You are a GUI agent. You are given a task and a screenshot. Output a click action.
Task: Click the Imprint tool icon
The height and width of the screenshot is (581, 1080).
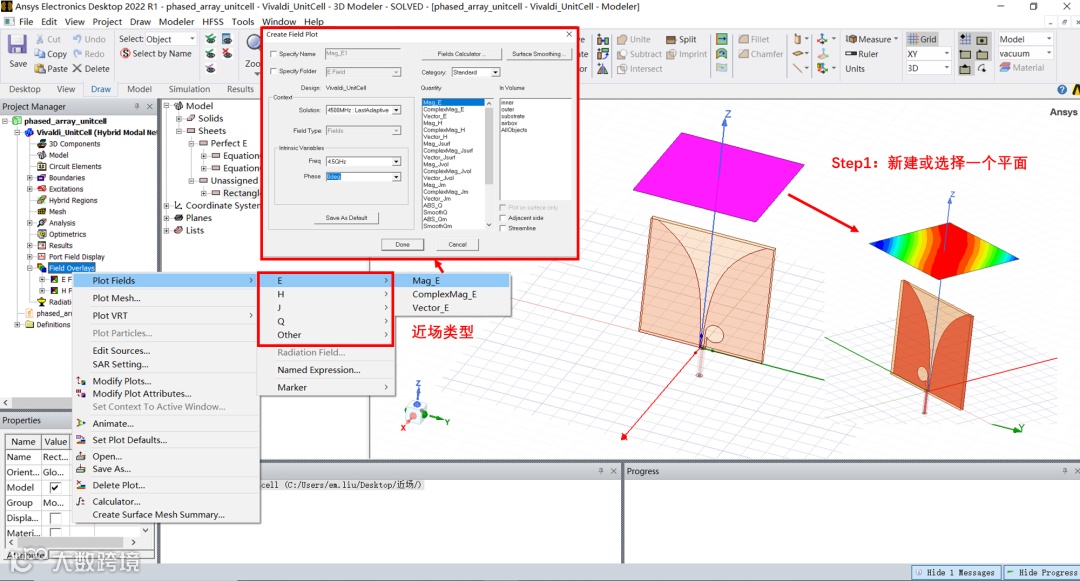coord(671,54)
